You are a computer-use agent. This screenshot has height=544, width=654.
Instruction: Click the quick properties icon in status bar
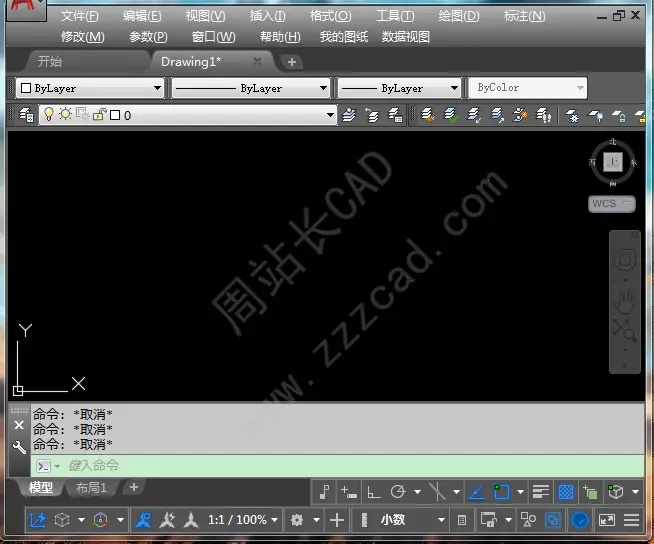click(462, 520)
